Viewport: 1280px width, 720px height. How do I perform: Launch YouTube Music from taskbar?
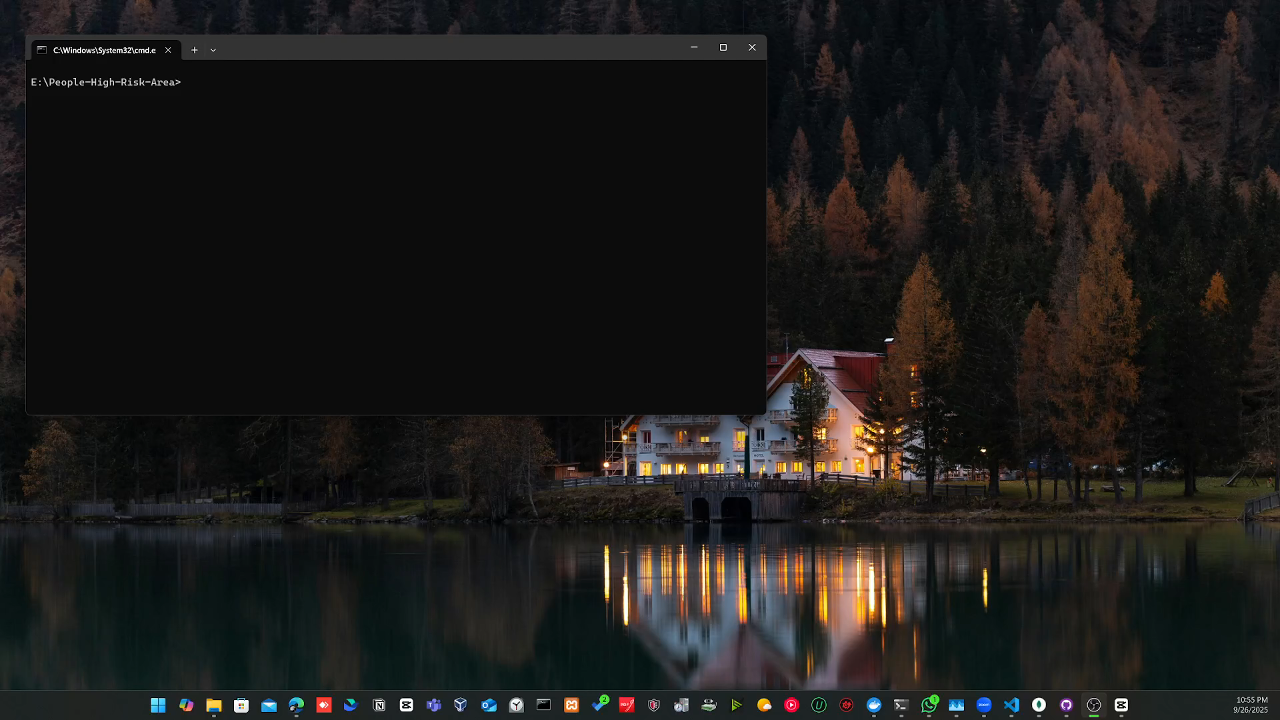pos(791,705)
